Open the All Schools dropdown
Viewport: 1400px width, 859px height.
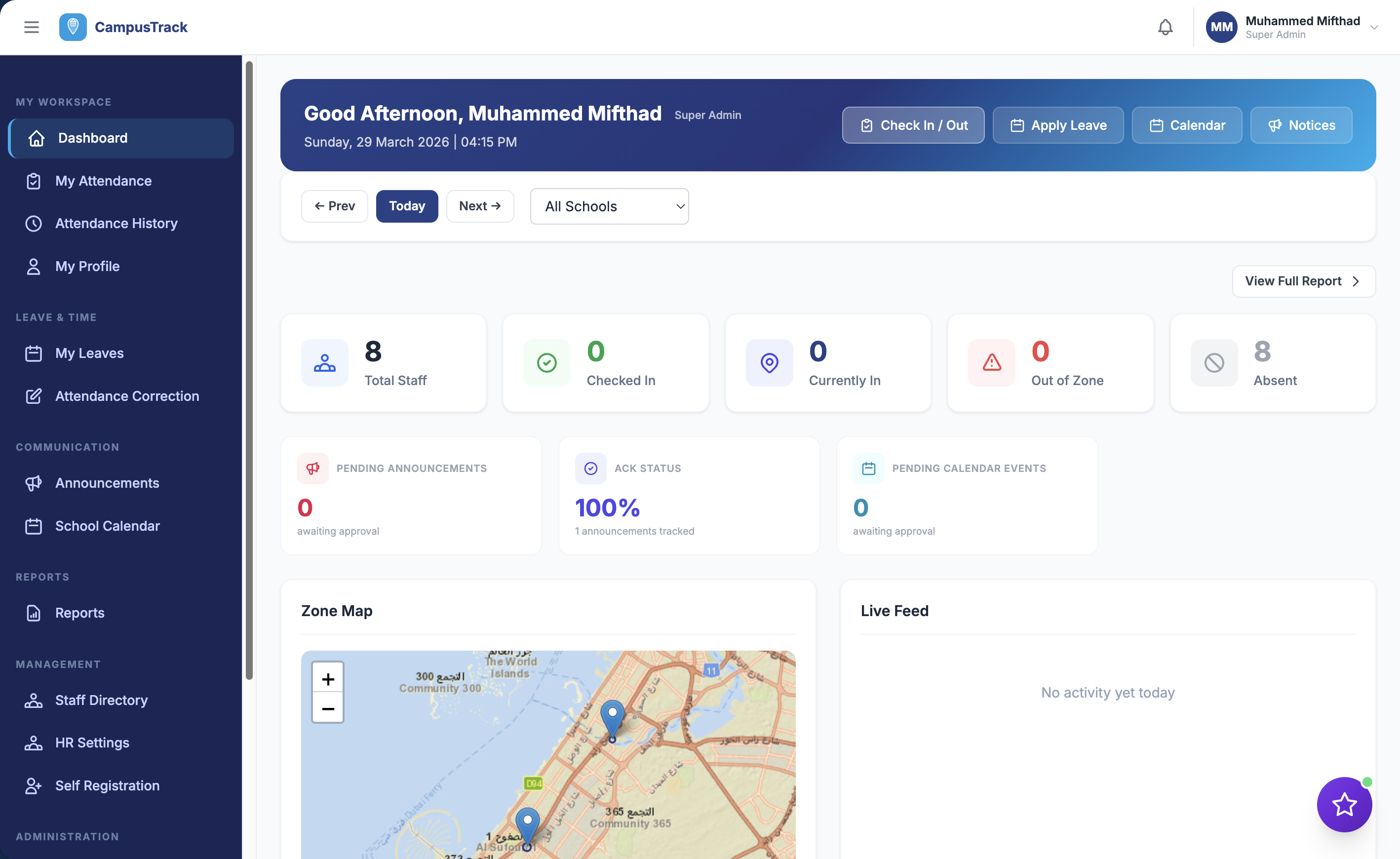[x=609, y=206]
